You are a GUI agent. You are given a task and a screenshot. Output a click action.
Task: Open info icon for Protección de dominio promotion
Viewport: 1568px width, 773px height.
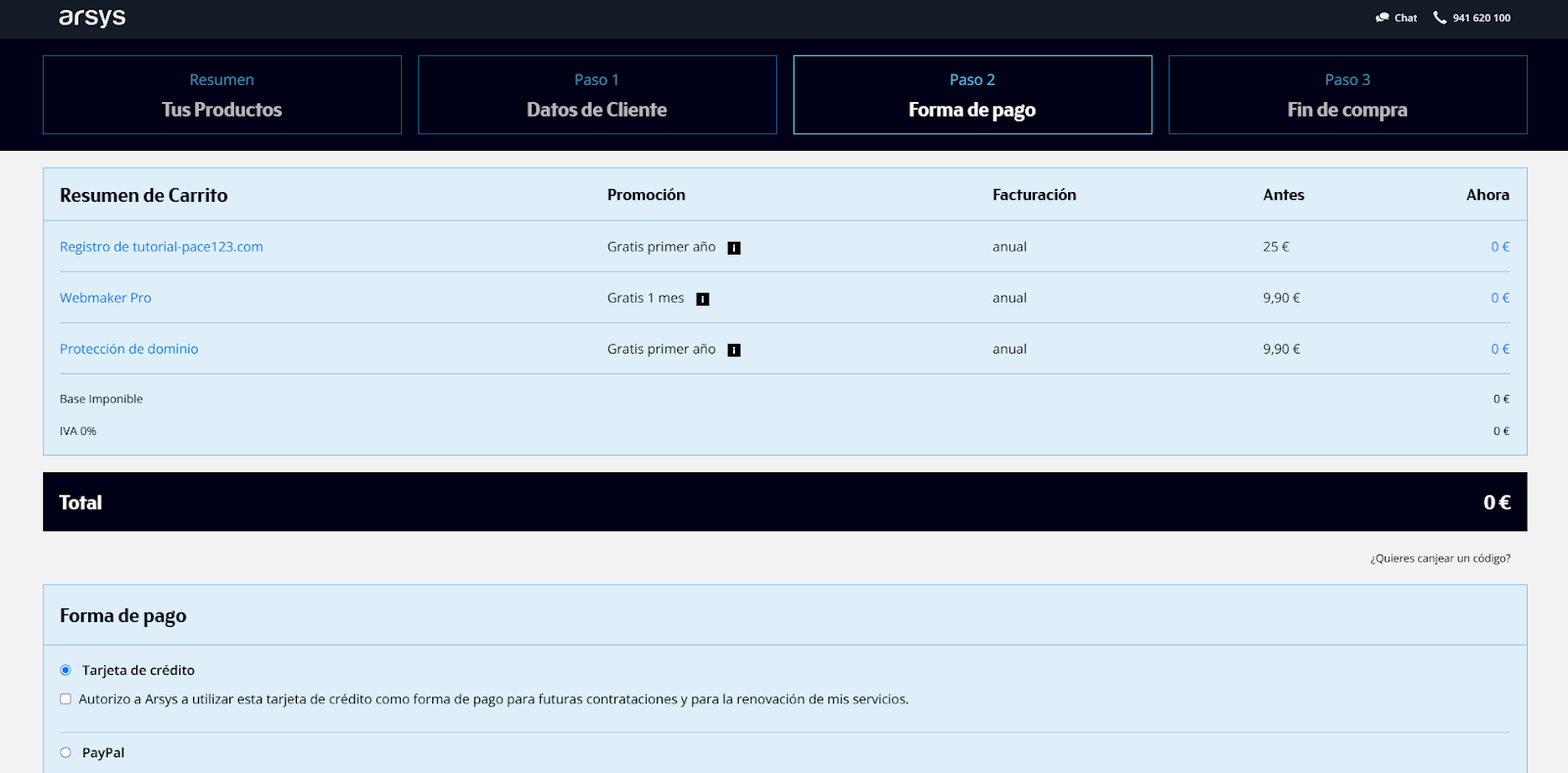click(x=734, y=350)
